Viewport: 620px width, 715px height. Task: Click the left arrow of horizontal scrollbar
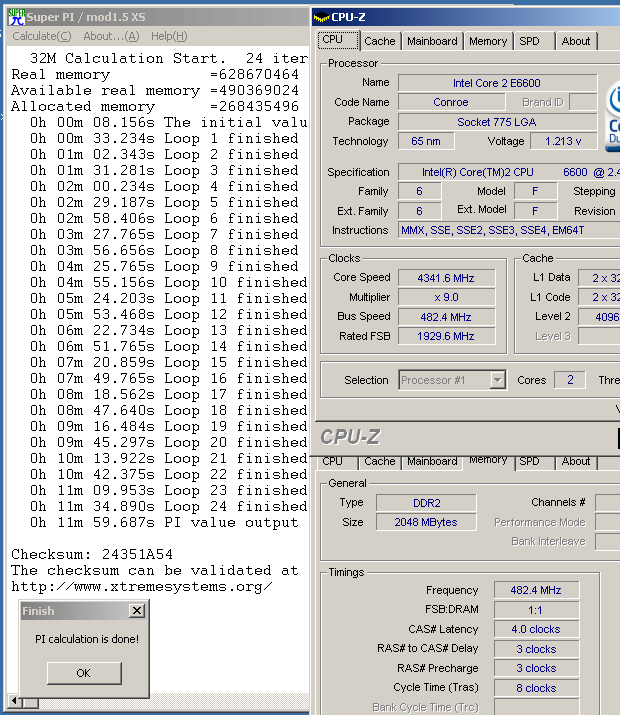click(x=15, y=701)
